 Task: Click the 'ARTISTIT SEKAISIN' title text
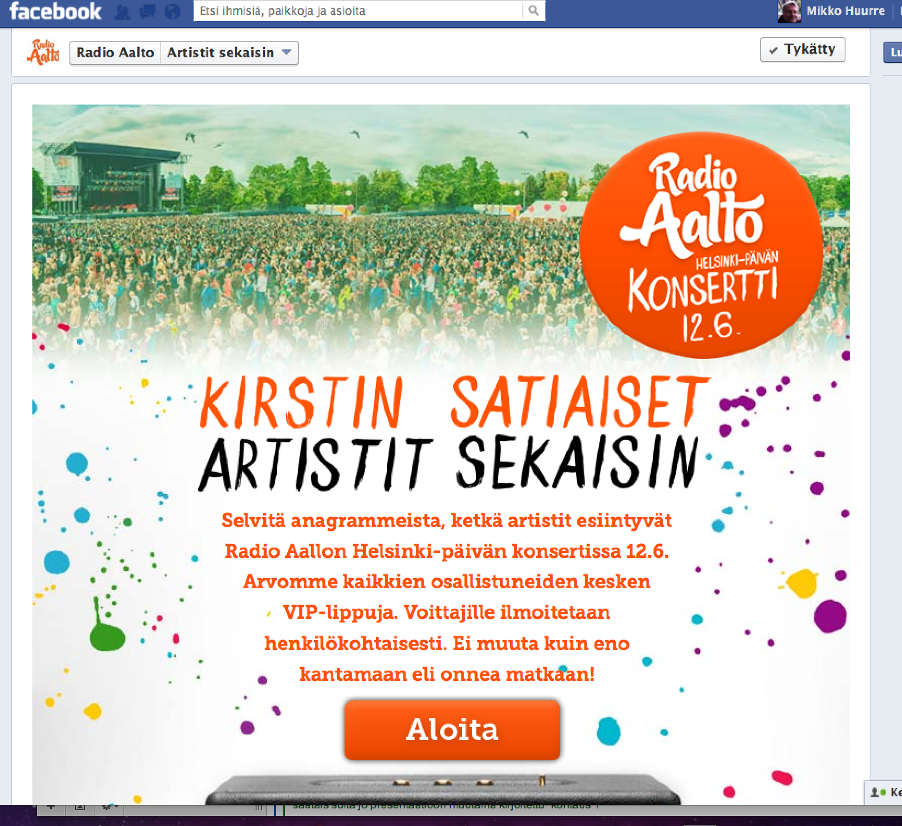(449, 463)
